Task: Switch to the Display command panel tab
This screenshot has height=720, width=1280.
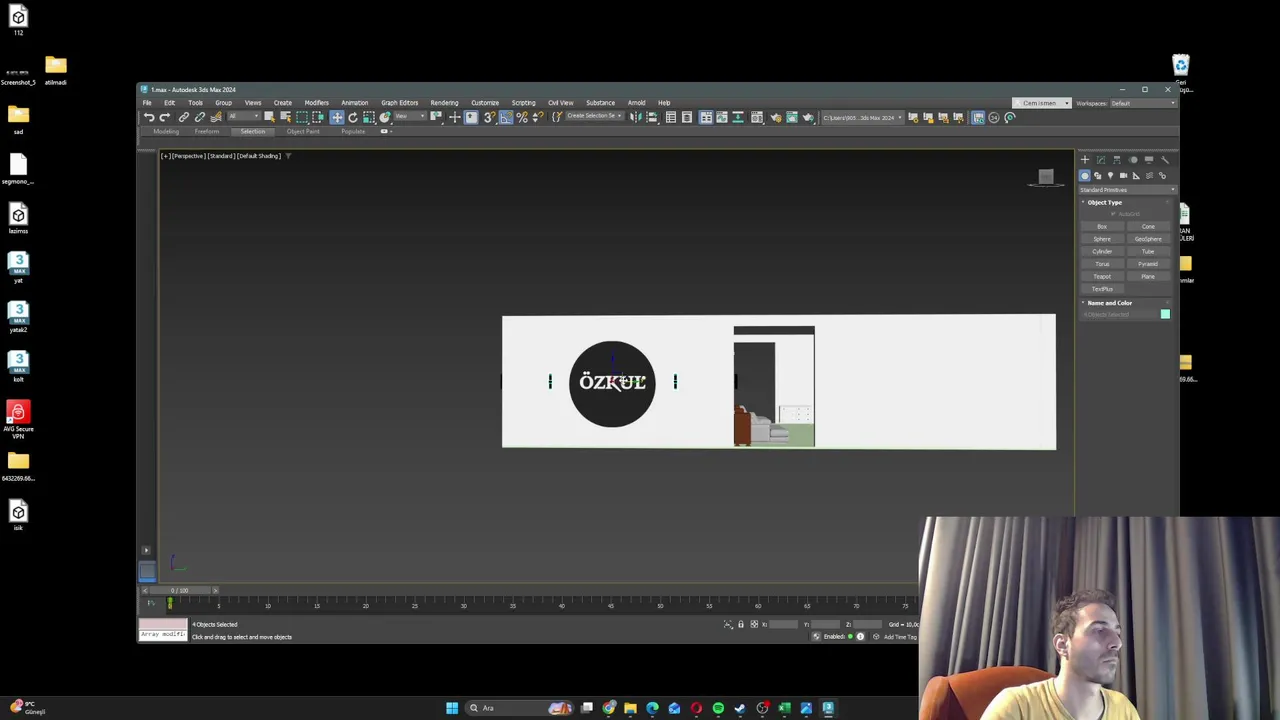Action: tap(1149, 159)
